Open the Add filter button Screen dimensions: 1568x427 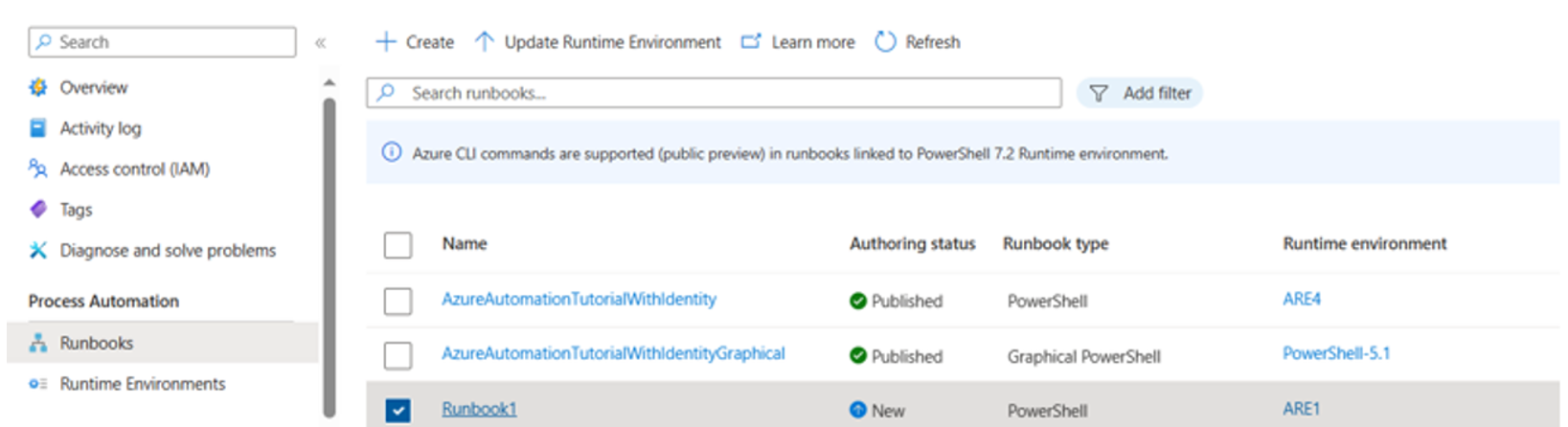1140,93
